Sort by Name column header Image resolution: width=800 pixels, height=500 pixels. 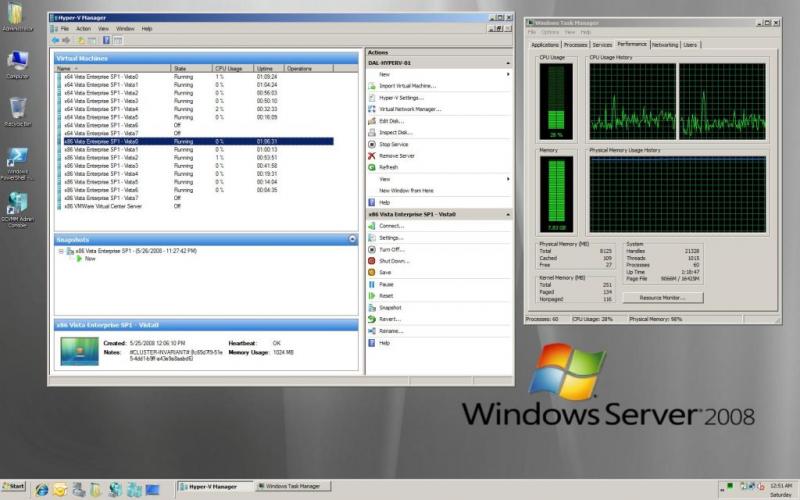point(113,68)
